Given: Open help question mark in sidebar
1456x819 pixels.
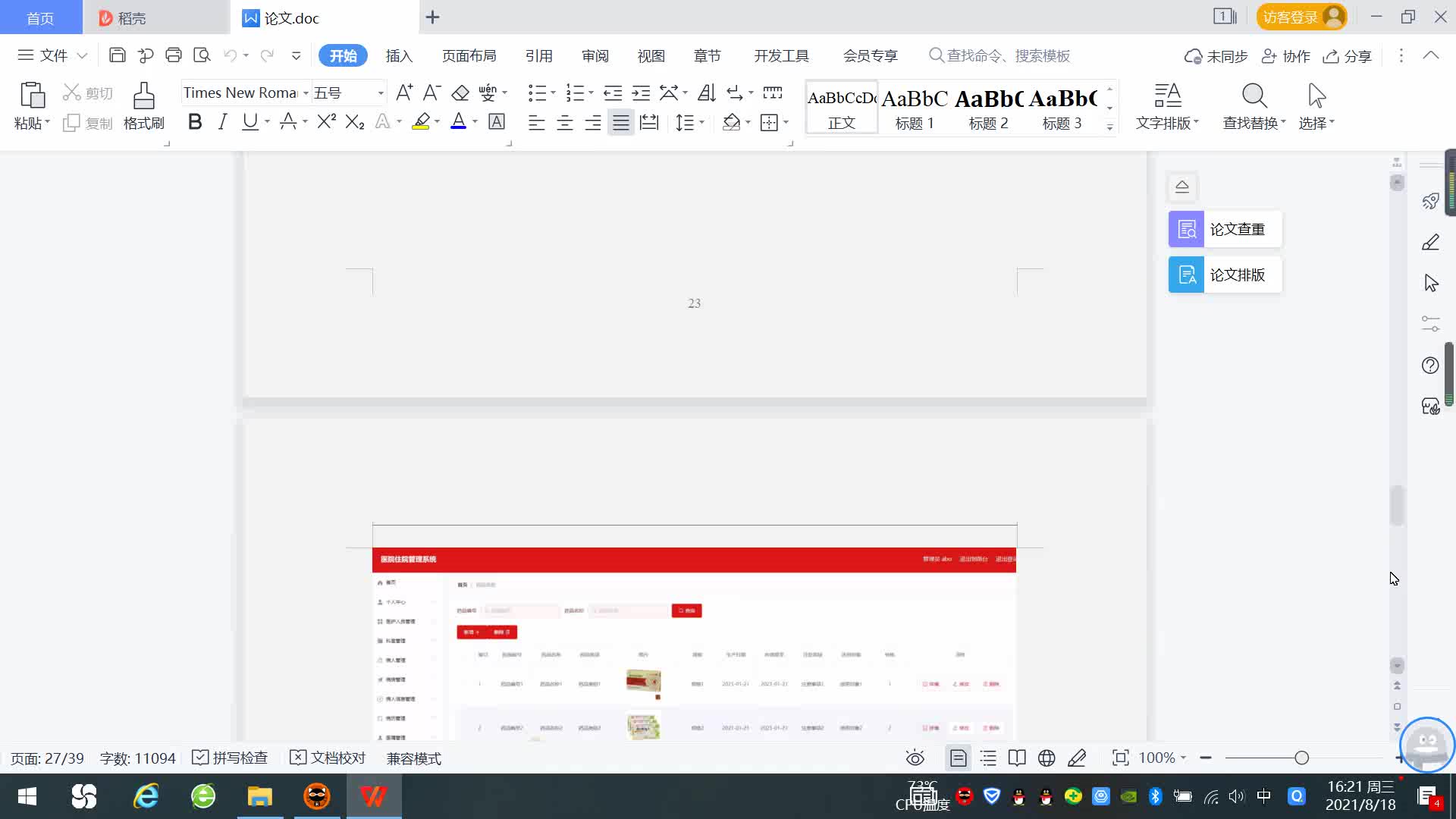Looking at the screenshot, I should (x=1430, y=366).
